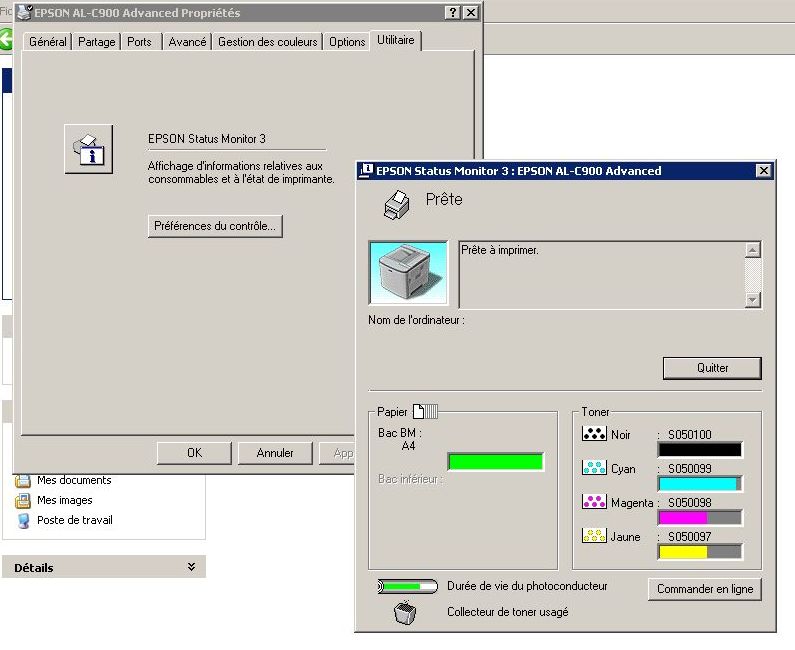Click the status message scroll down arrow
The height and width of the screenshot is (650, 795).
tap(753, 300)
